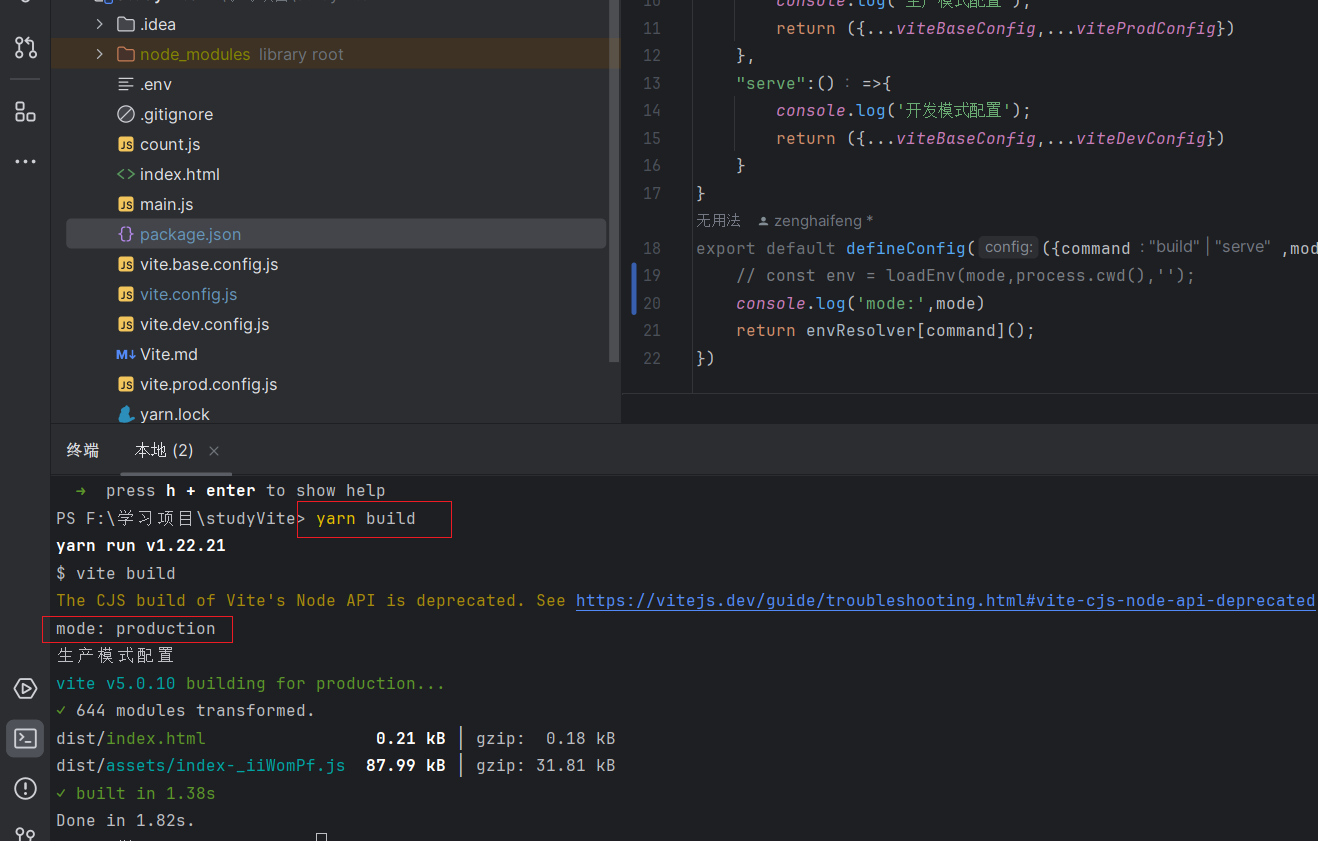Image resolution: width=1318 pixels, height=841 pixels.
Task: Open vite.prod.config.js in the project tree
Action: (x=208, y=384)
